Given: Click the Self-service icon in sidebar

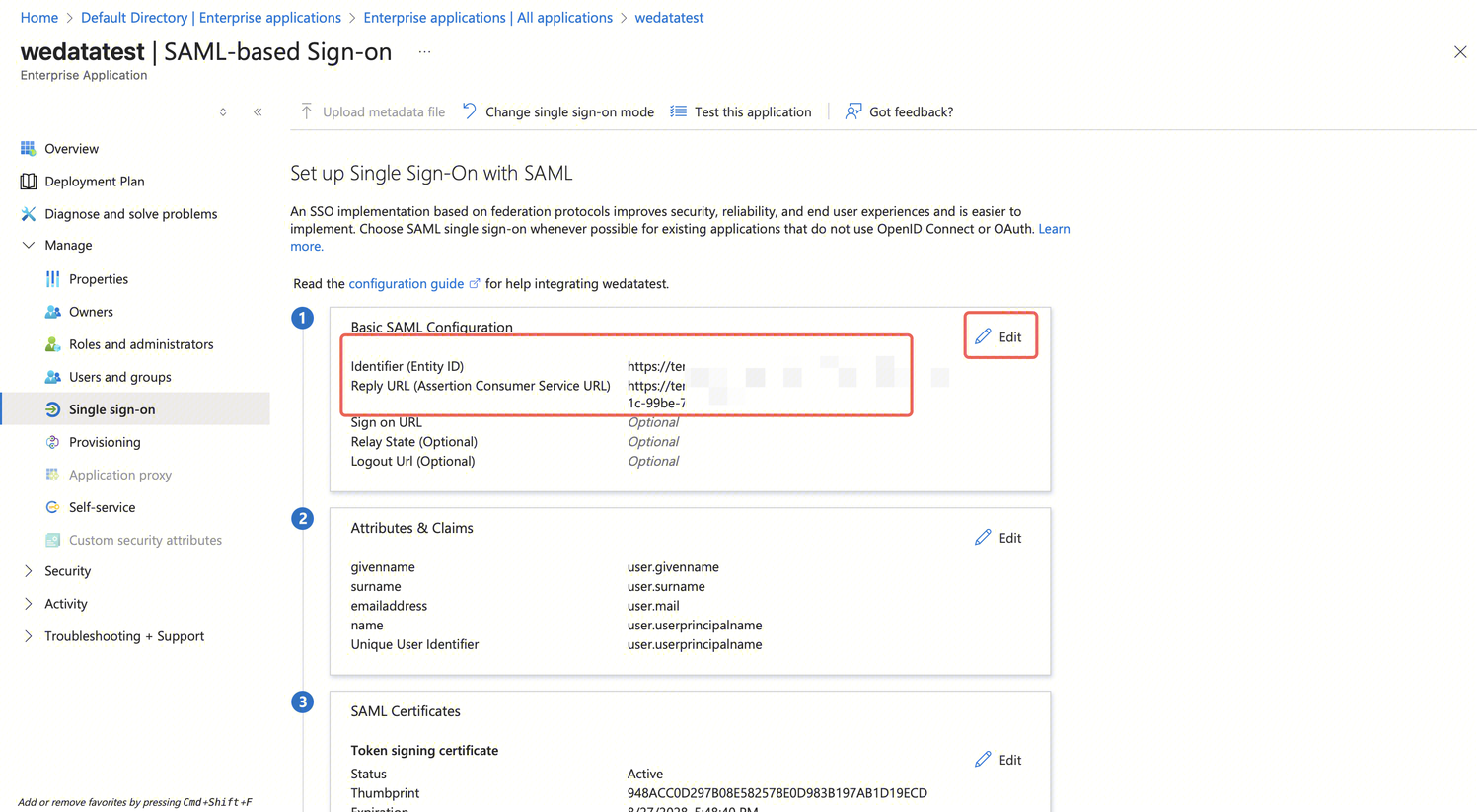Looking at the screenshot, I should pos(52,507).
